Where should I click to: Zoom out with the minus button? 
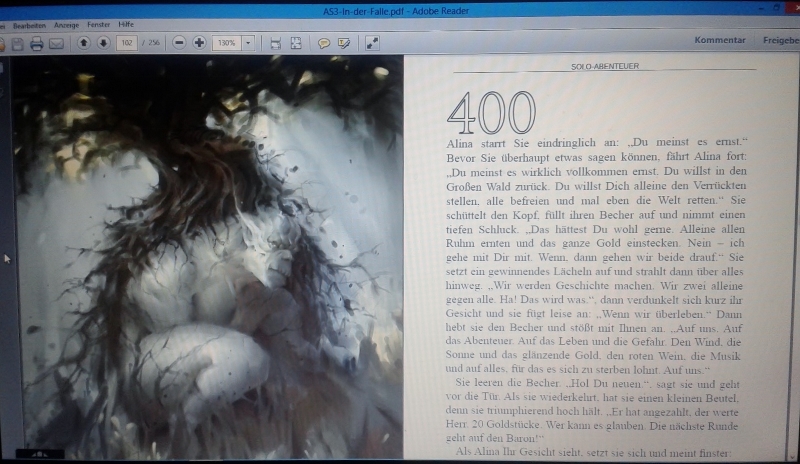pyautogui.click(x=179, y=43)
